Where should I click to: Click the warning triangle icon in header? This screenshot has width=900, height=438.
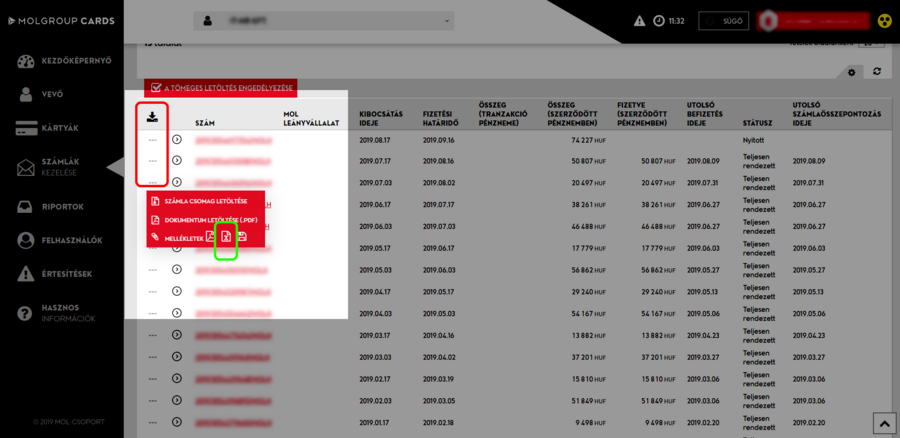click(639, 21)
